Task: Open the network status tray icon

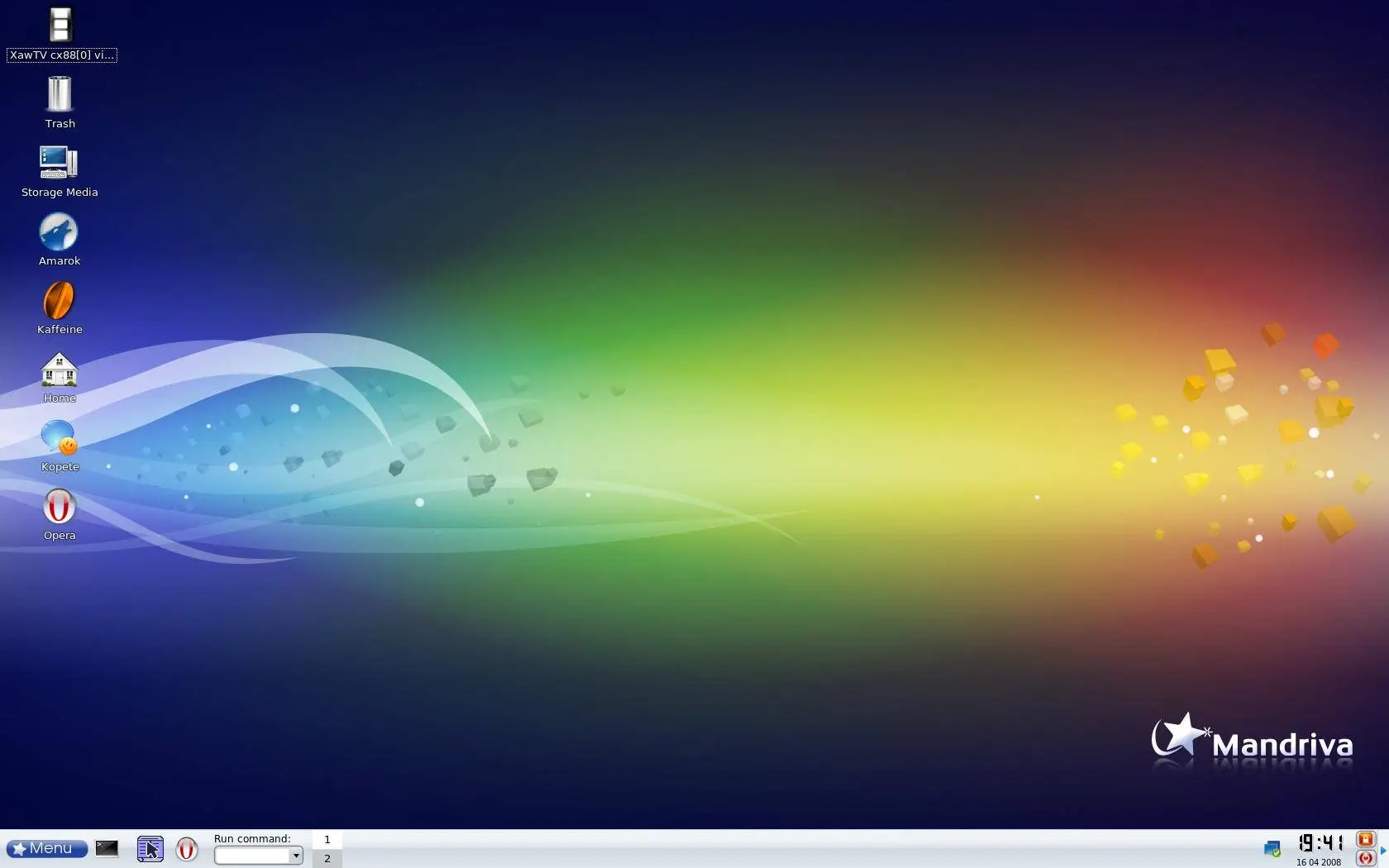Action: (1272, 849)
